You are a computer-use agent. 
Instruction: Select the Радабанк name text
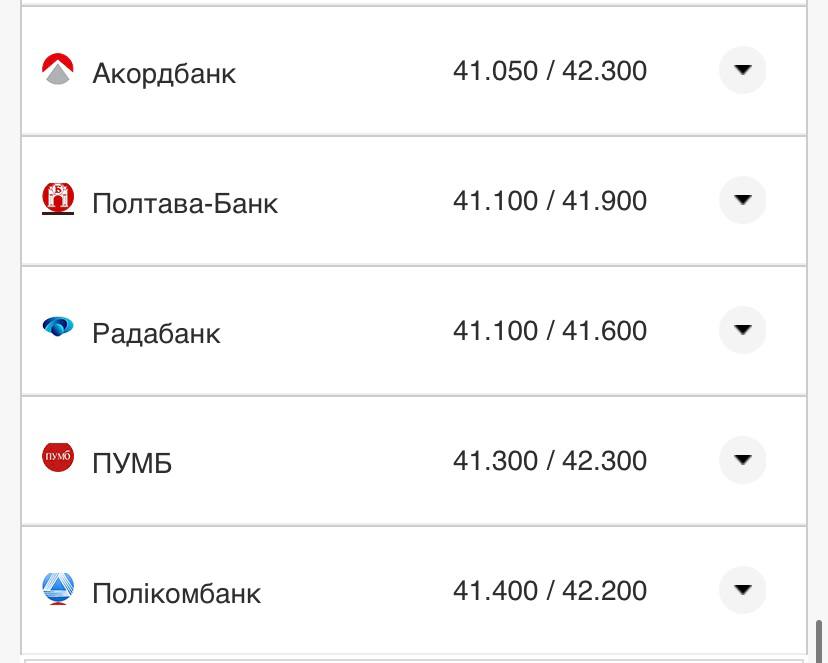coord(156,333)
